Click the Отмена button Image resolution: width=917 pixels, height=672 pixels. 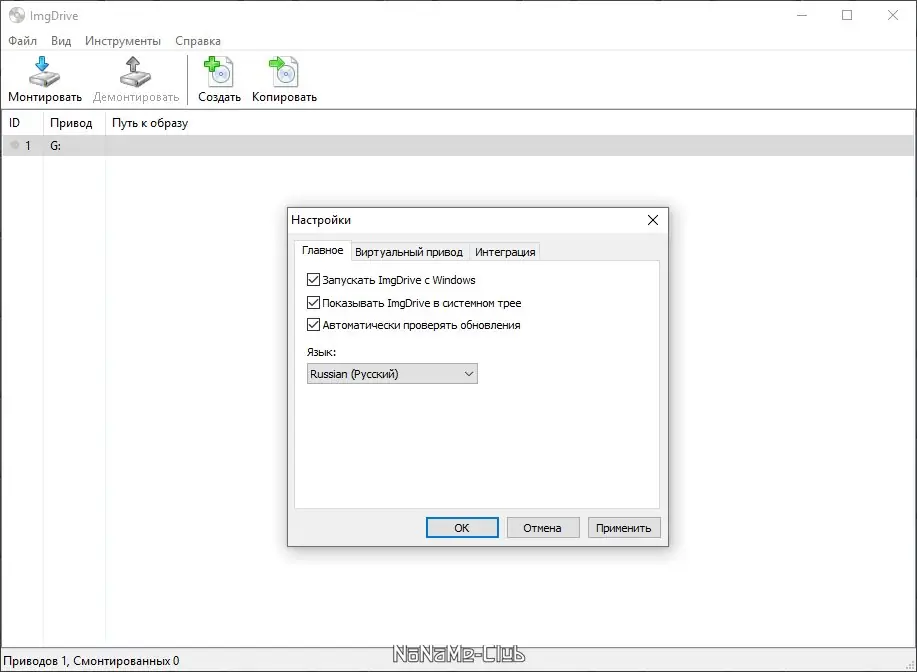tap(543, 528)
